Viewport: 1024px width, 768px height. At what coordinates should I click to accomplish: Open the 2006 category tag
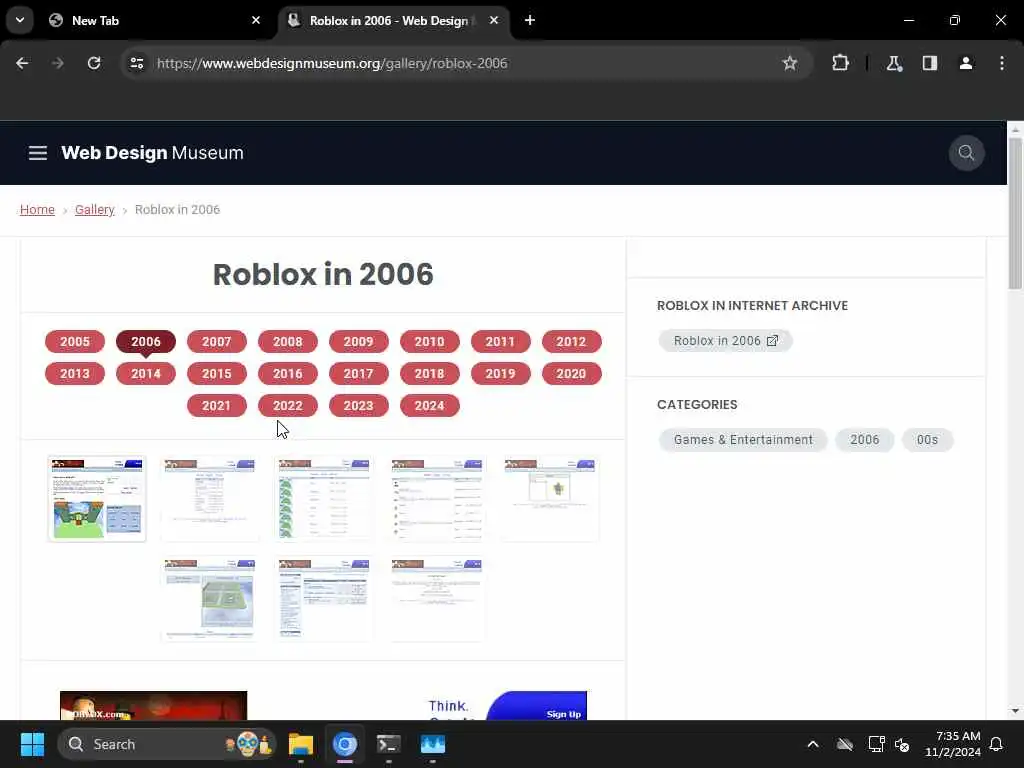click(865, 440)
